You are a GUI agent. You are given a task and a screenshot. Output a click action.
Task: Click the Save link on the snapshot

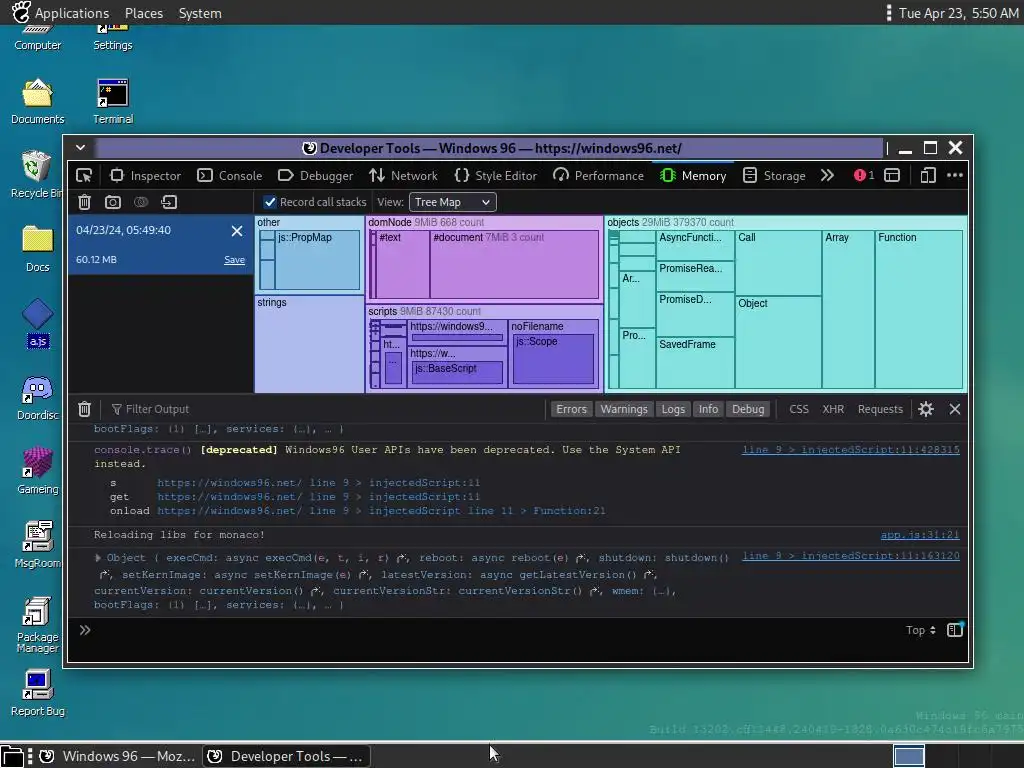click(234, 260)
